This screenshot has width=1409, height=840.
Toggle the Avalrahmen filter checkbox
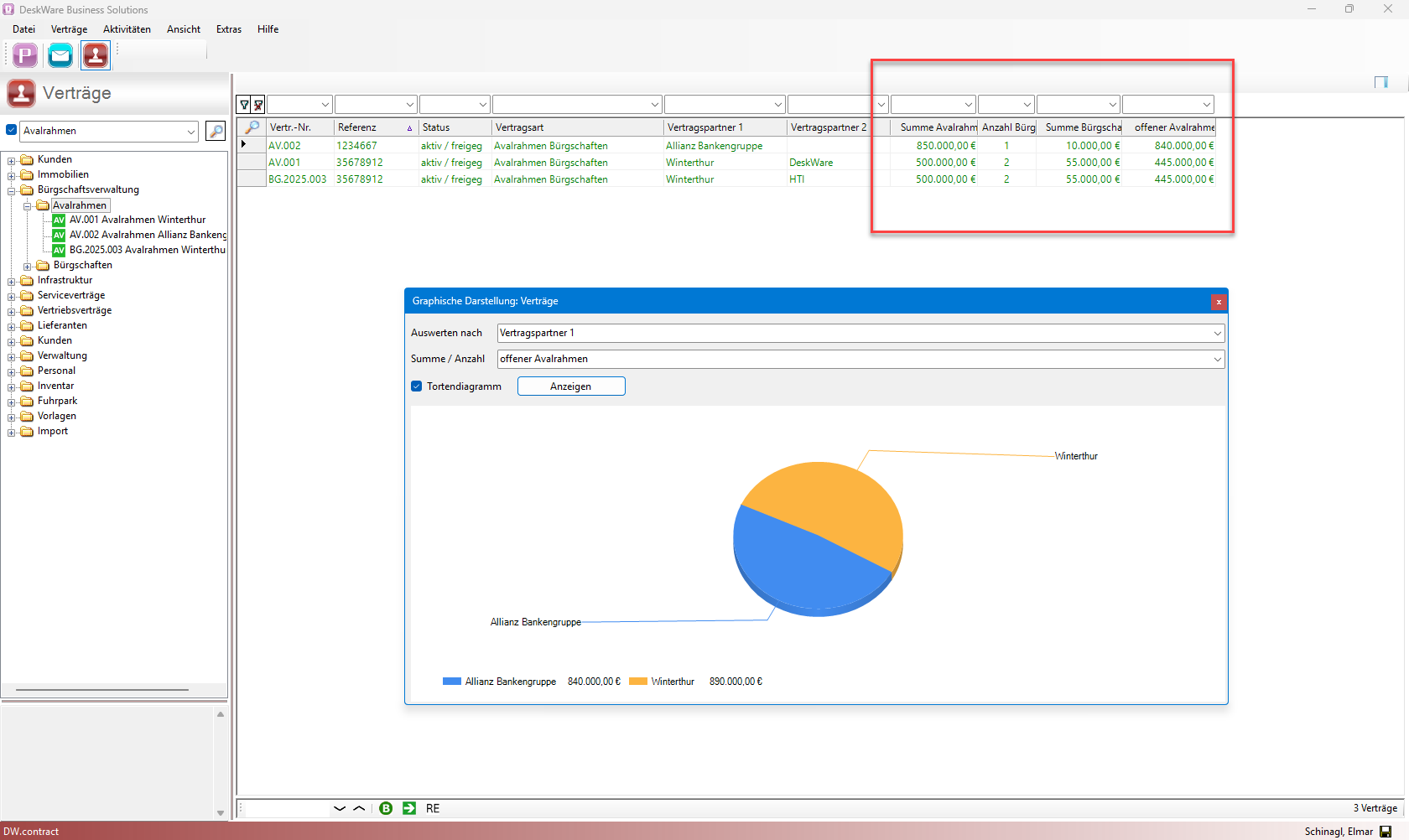tap(12, 130)
